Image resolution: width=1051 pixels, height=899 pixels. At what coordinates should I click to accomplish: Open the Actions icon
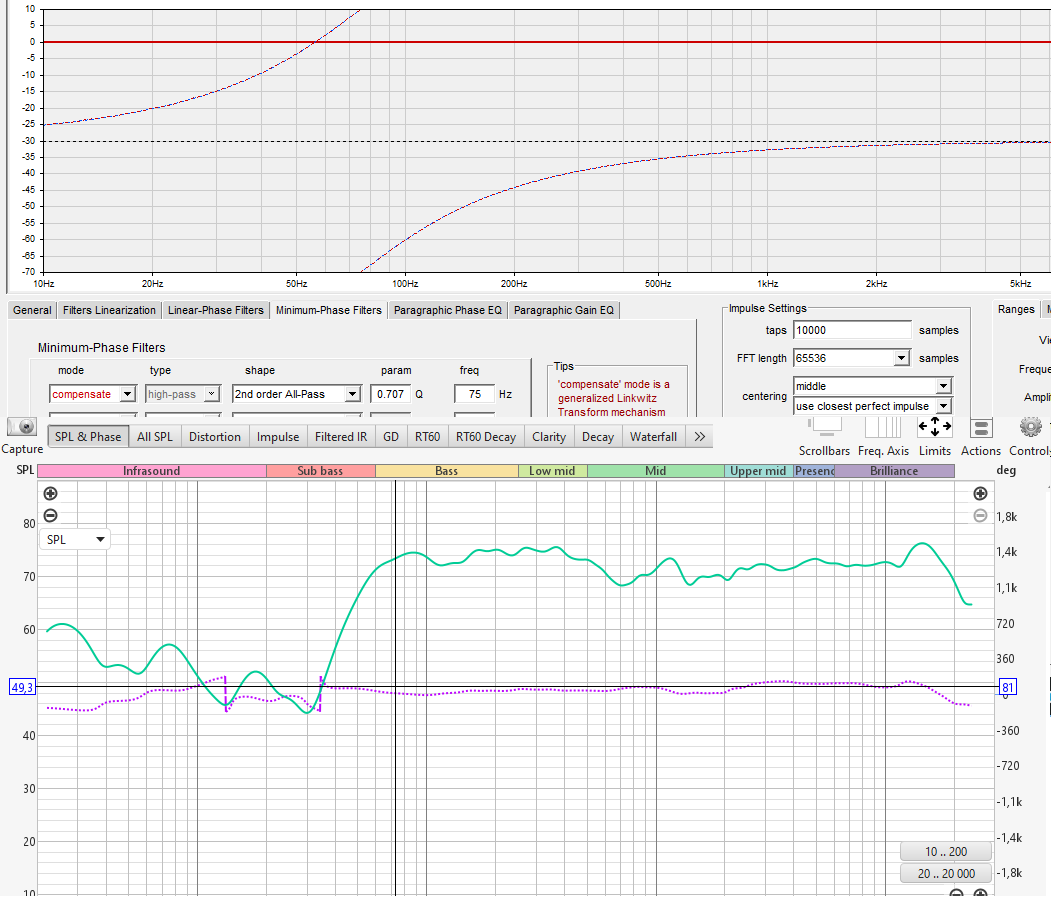980,428
